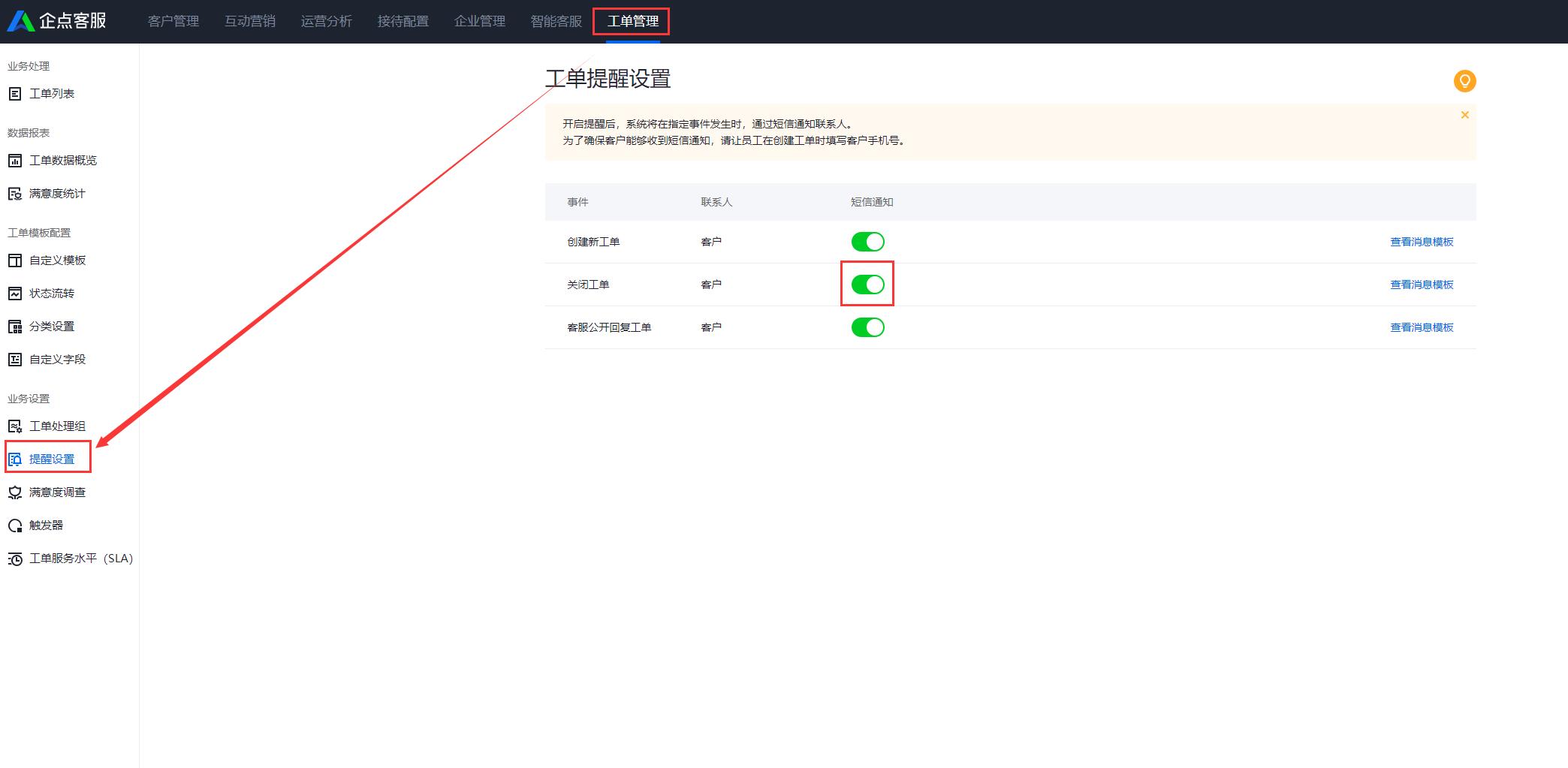
Task: View message template for 创建新工单
Action: [1421, 241]
